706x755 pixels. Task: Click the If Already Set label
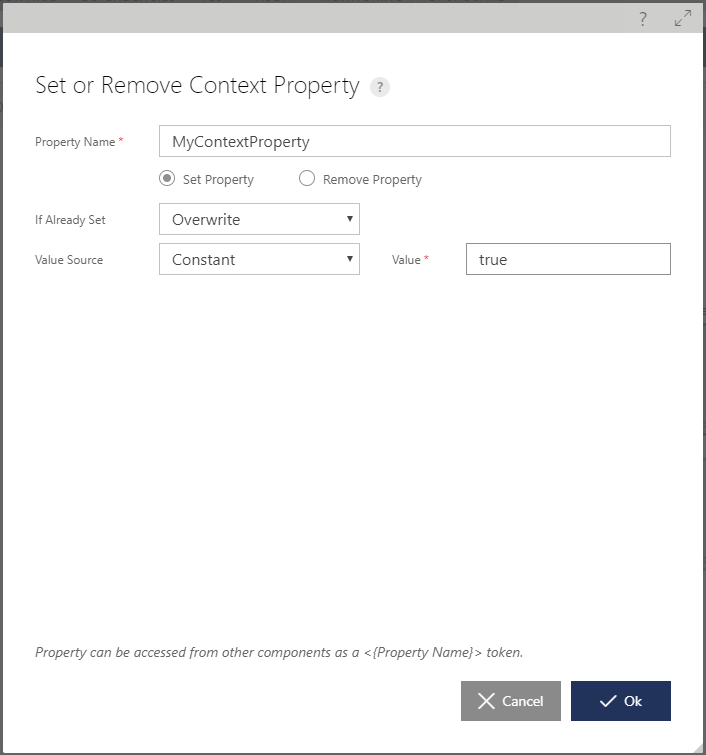pyautogui.click(x=70, y=220)
